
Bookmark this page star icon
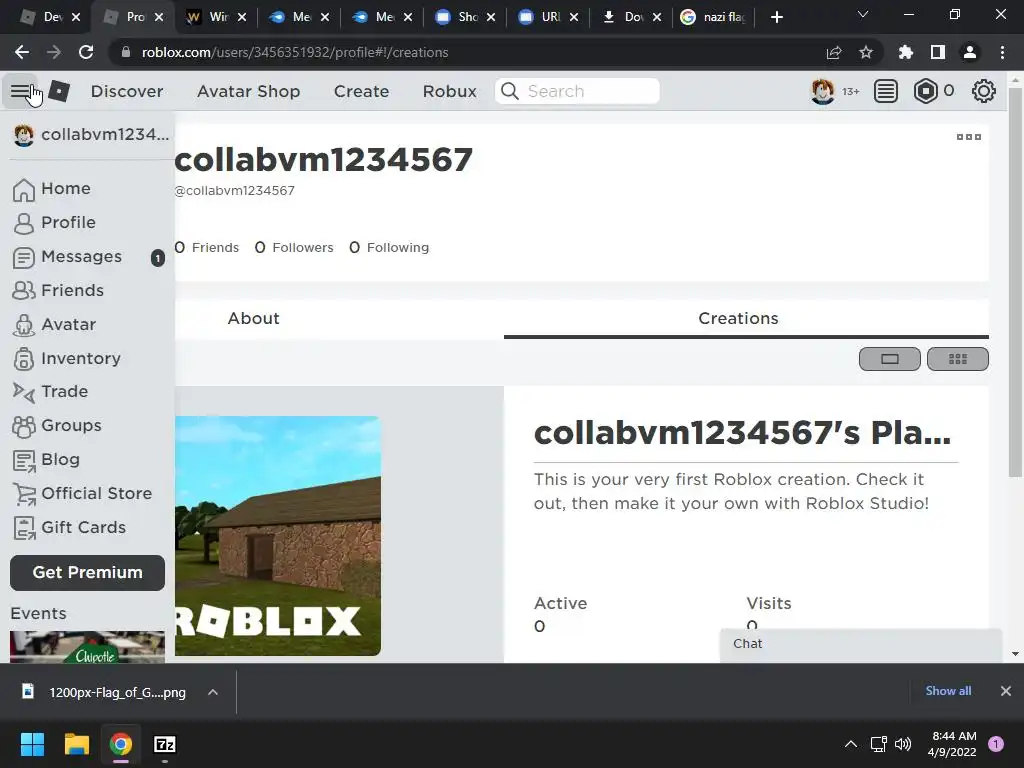(866, 52)
